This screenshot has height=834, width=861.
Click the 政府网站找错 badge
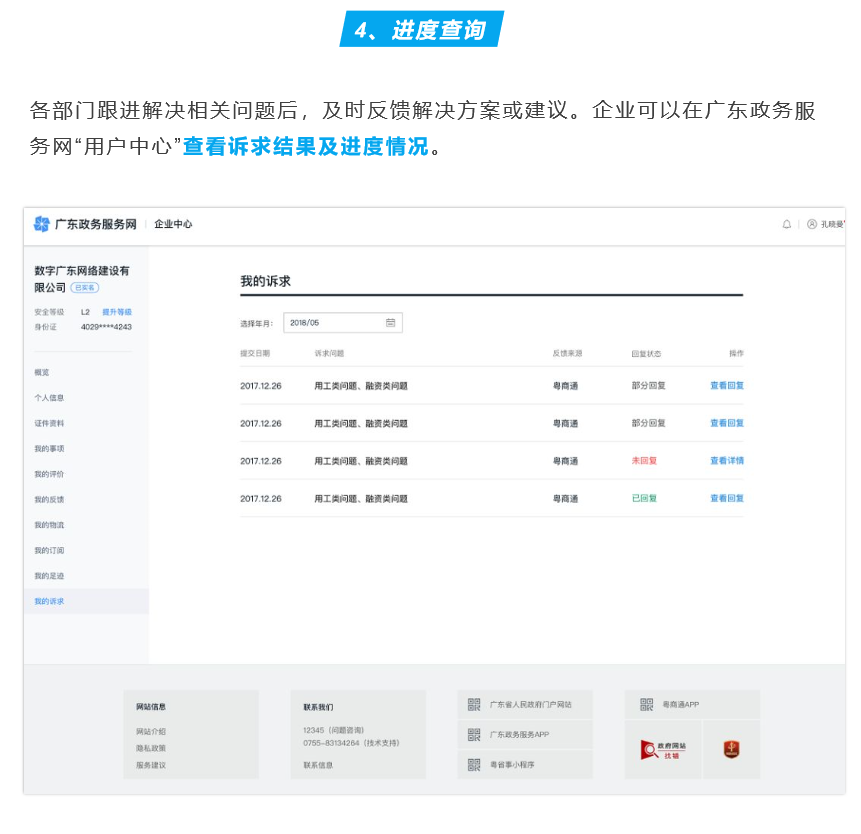[663, 749]
